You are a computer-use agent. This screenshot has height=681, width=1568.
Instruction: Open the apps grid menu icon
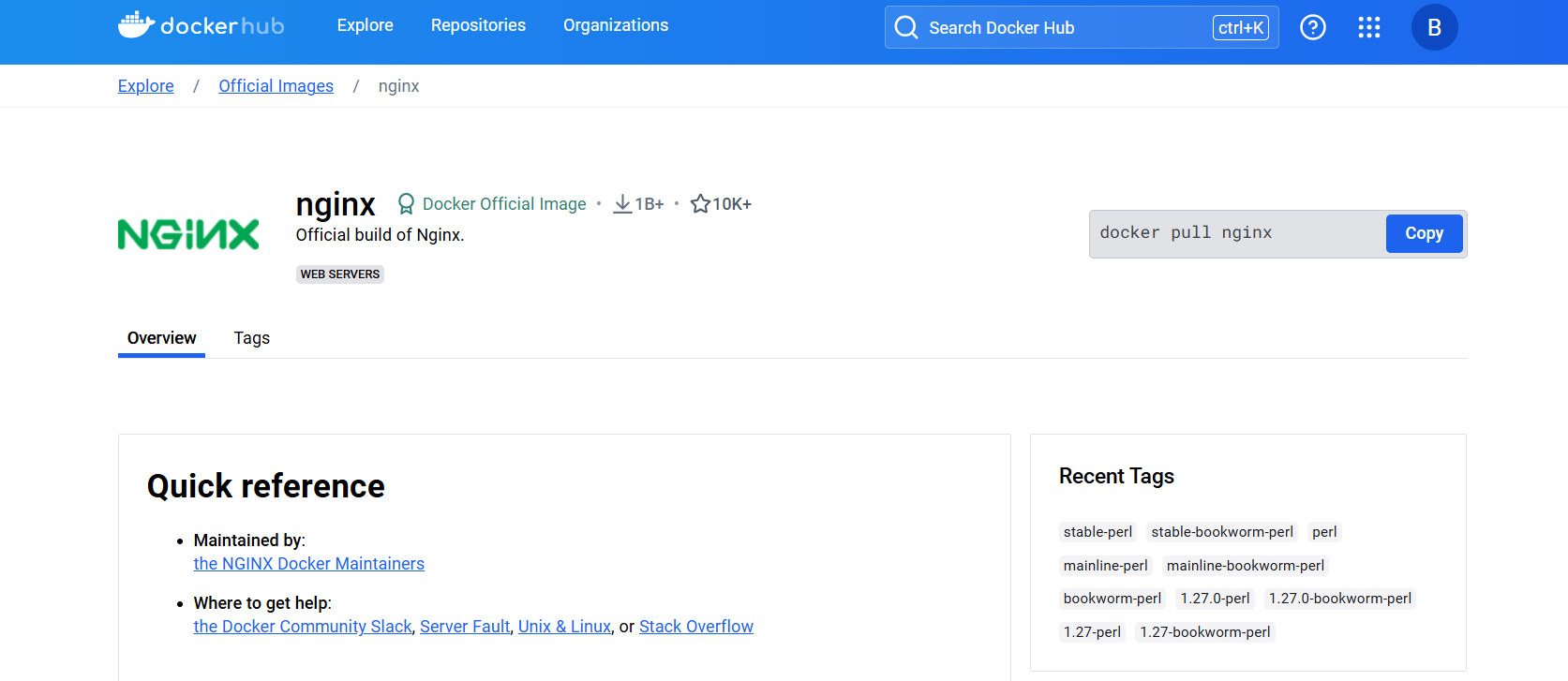tap(1369, 27)
